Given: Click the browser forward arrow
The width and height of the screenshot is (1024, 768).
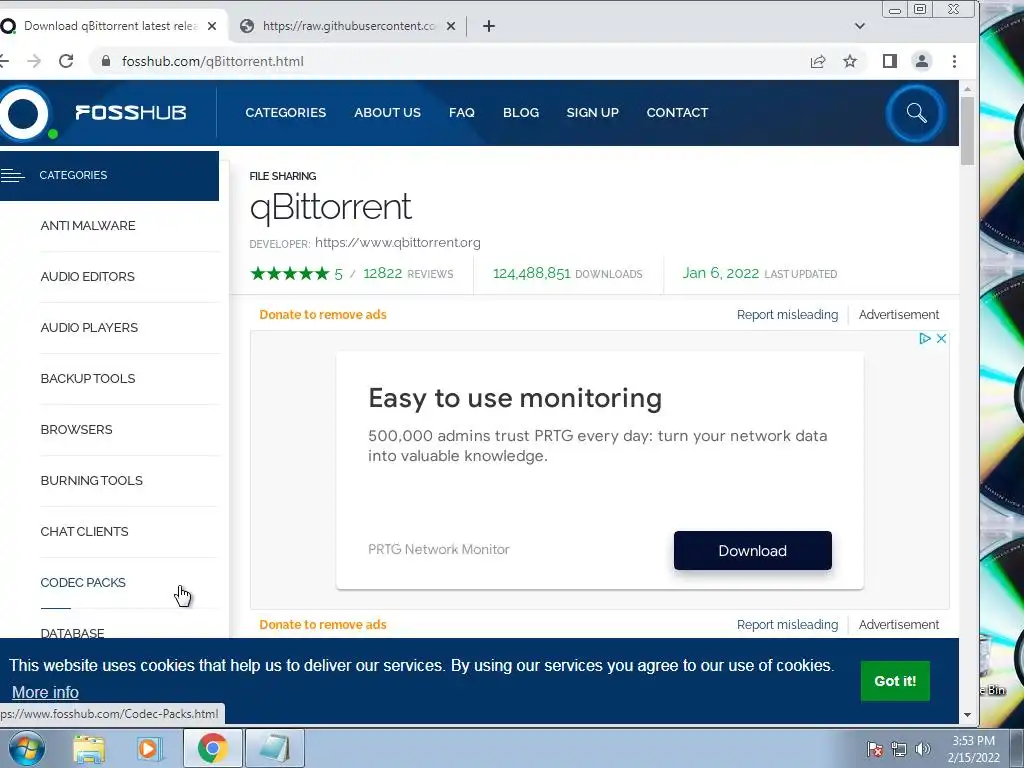Looking at the screenshot, I should [34, 61].
